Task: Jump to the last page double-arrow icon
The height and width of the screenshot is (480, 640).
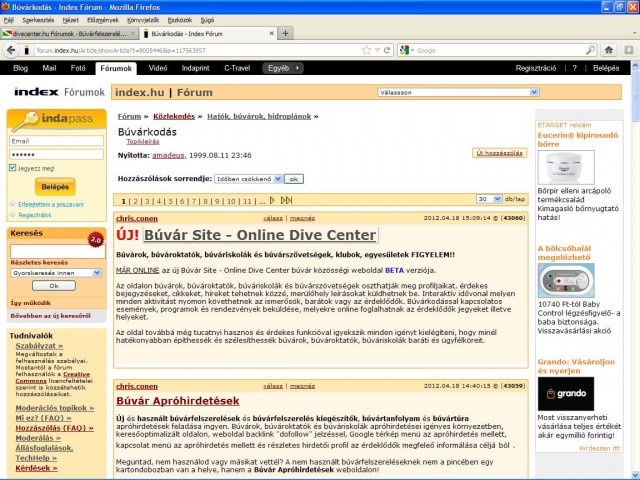Action: click(x=286, y=200)
